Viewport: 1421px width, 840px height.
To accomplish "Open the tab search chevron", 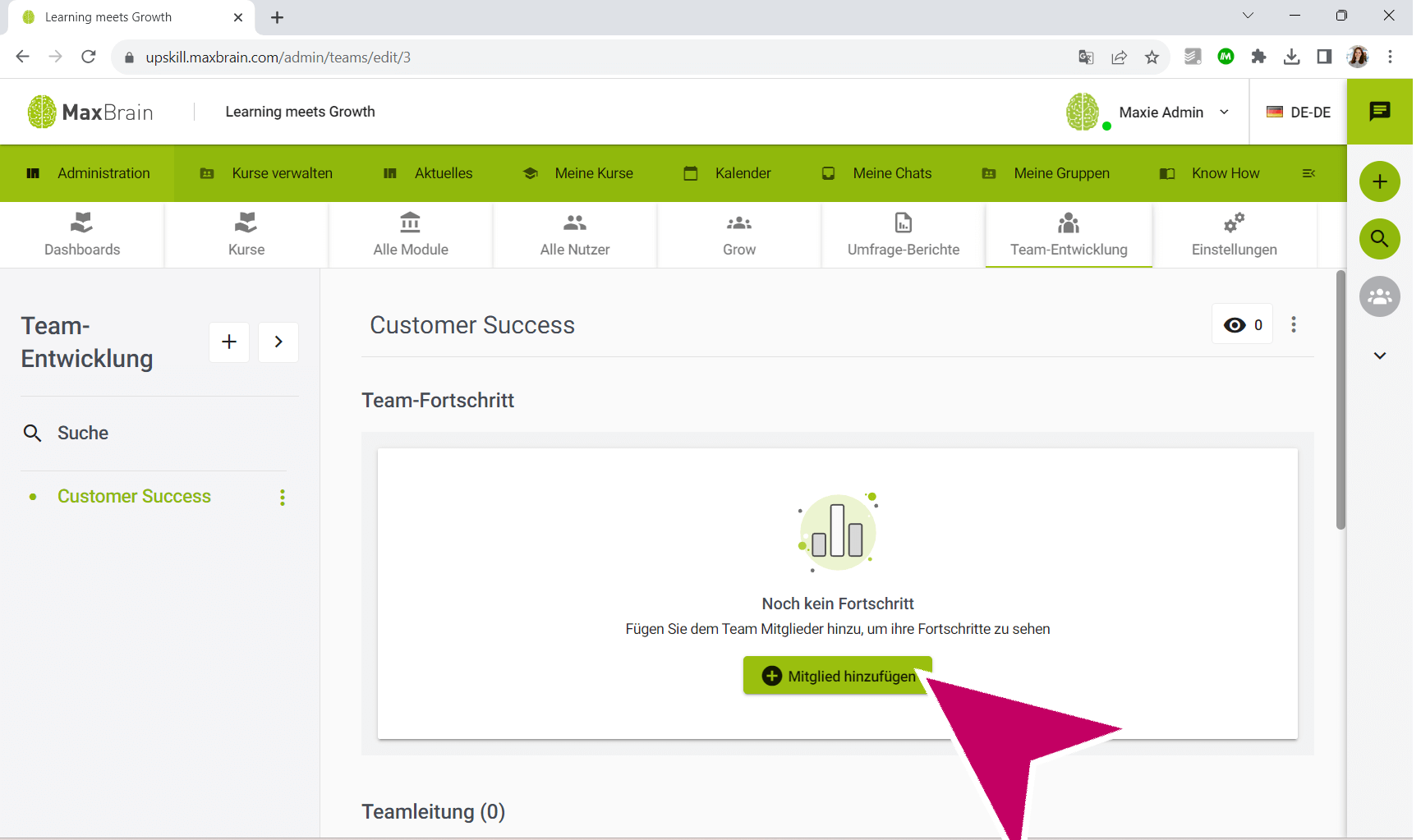I will click(x=1248, y=16).
